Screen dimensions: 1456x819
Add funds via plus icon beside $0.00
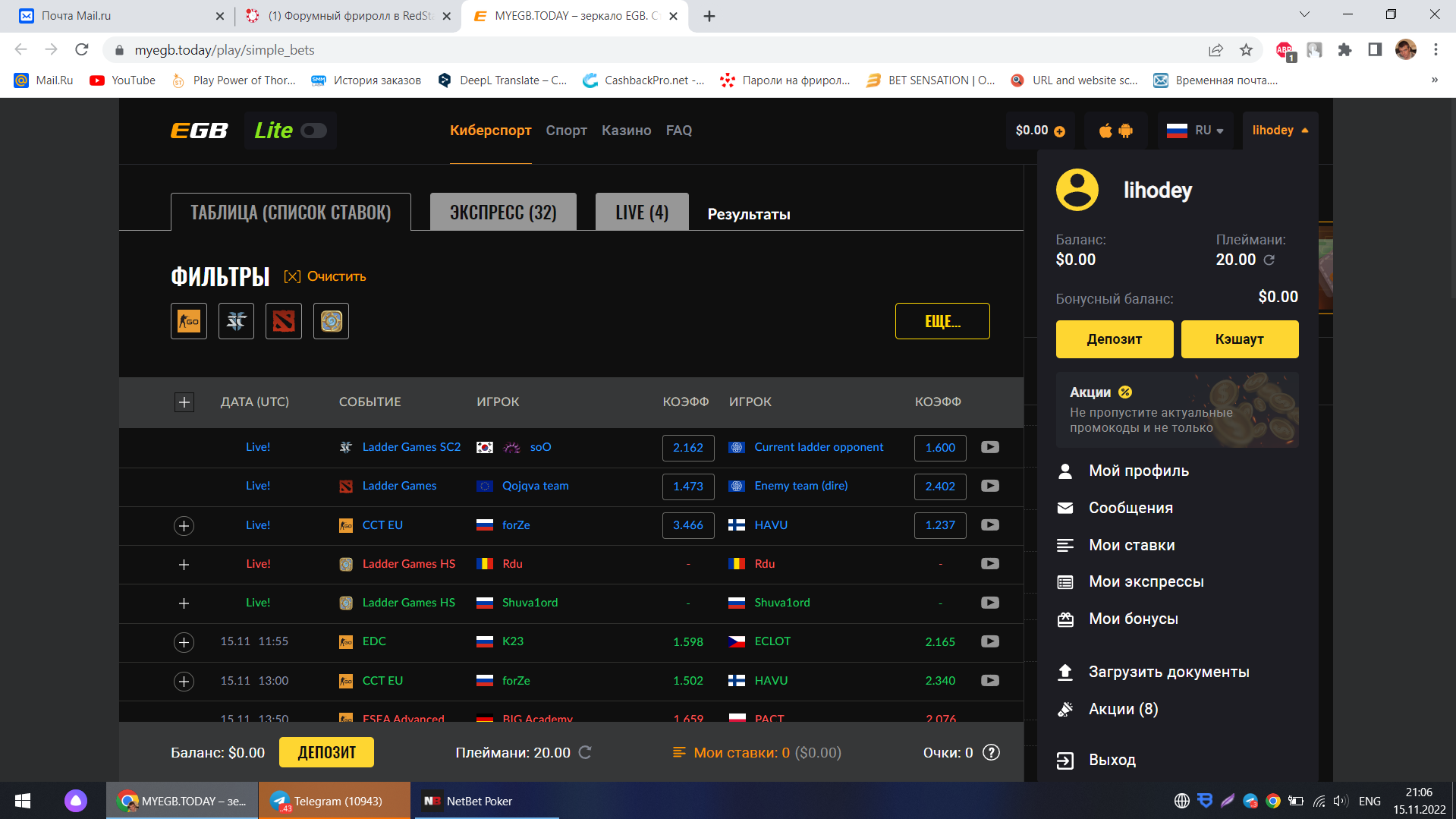coord(1060,131)
